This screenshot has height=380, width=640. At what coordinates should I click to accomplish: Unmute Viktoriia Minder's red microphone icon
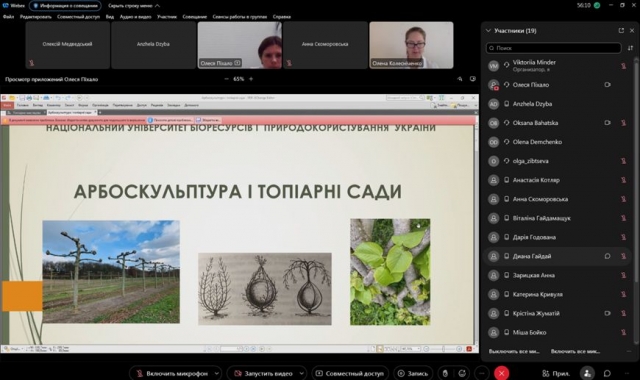[623, 66]
